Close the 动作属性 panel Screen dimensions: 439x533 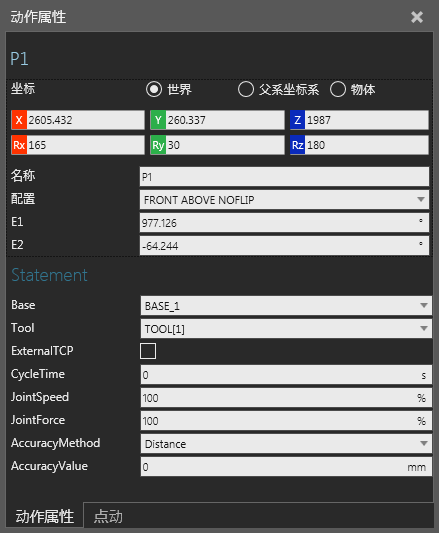[x=417, y=17]
